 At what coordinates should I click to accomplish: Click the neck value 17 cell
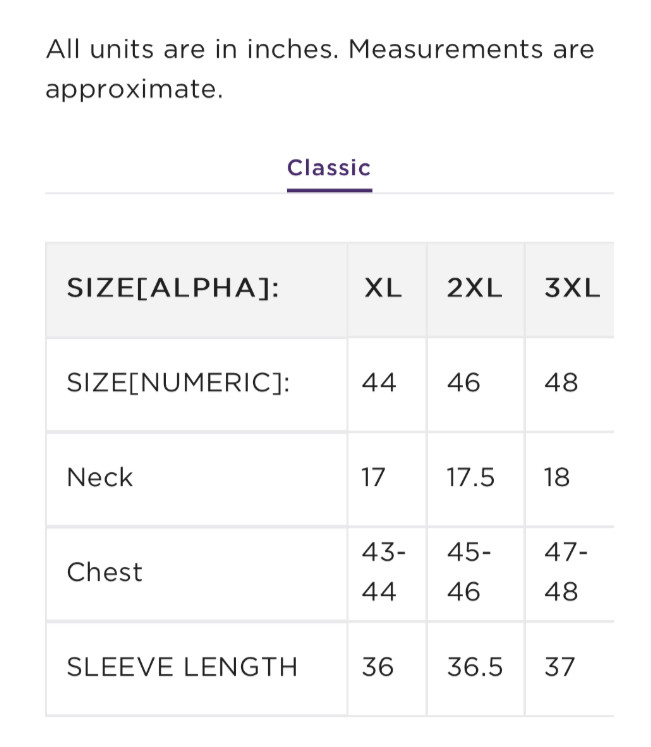point(373,478)
